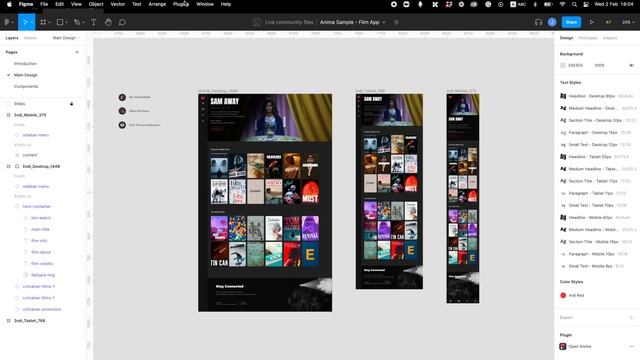
Task: Open macOS Control Center icon
Action: click(x=586, y=4)
